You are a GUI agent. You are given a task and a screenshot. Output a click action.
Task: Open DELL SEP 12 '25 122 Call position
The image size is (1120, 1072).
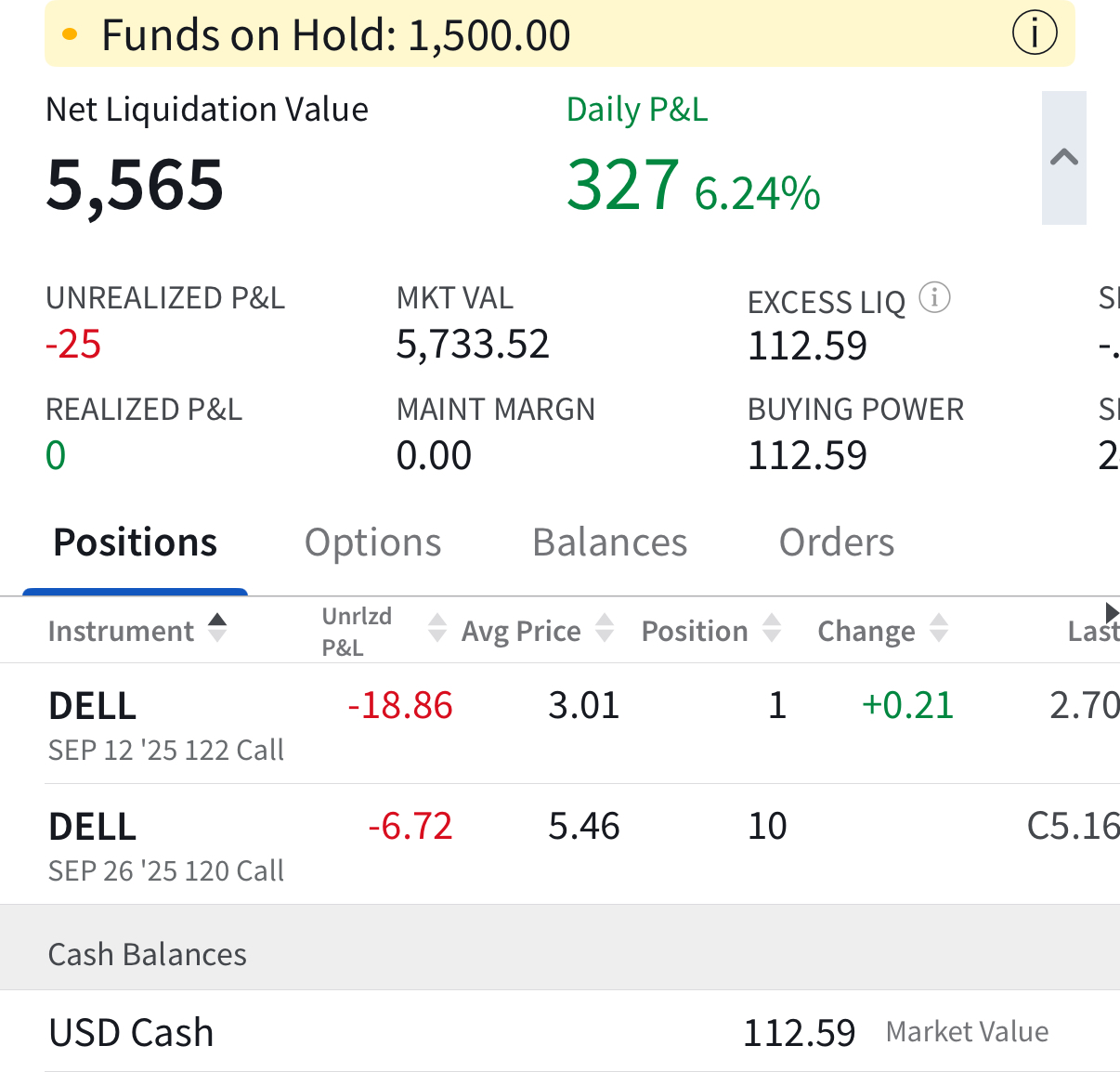165,725
